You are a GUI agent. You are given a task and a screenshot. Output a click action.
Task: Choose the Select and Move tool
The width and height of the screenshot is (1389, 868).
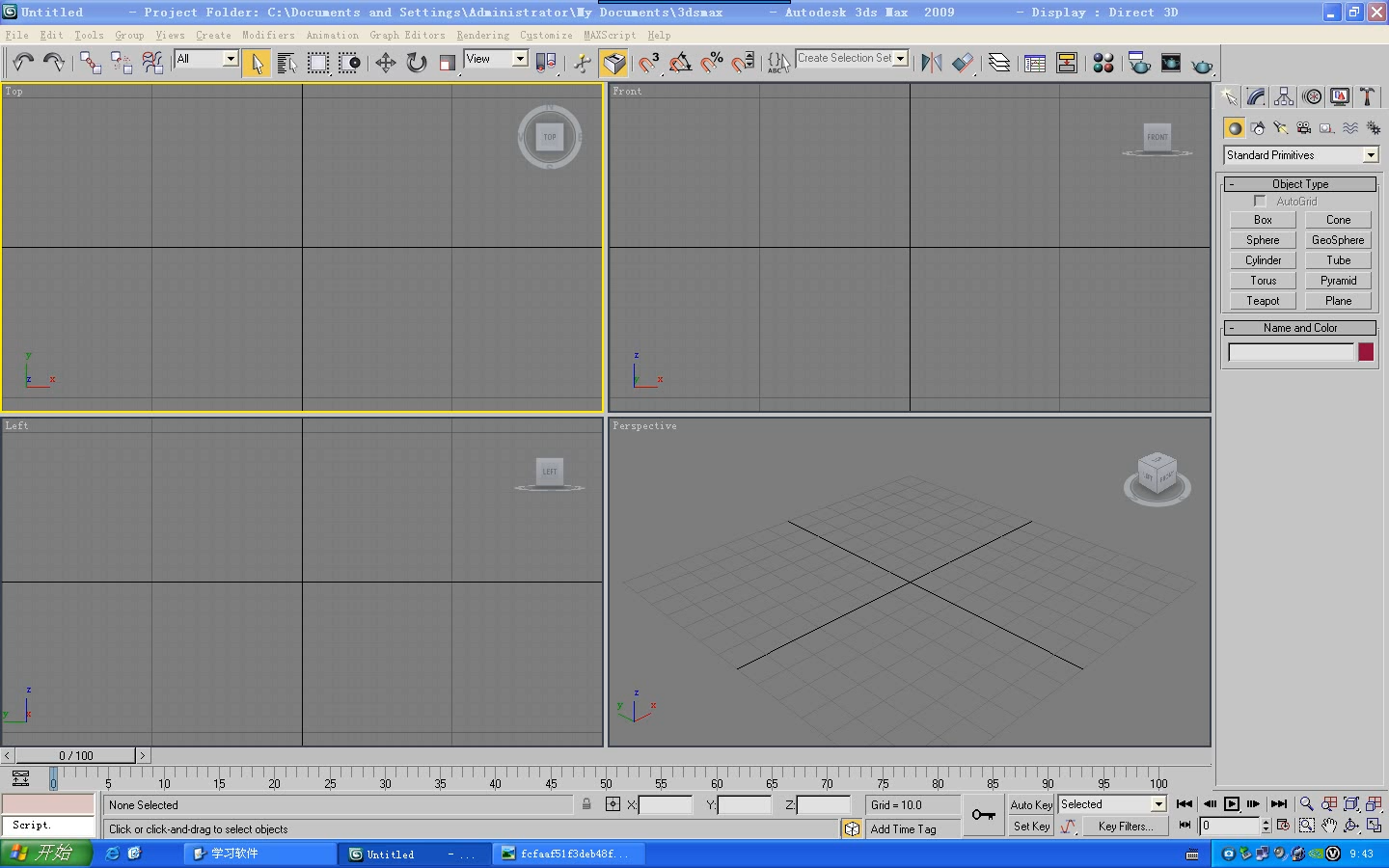[386, 64]
